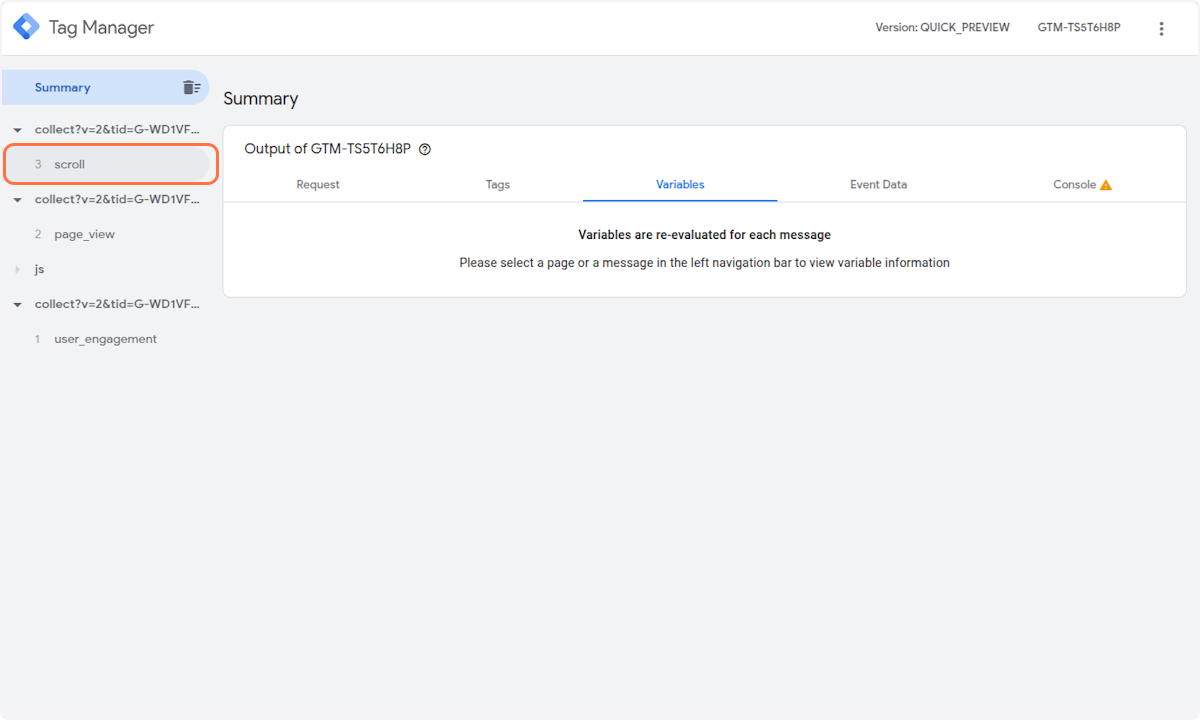Viewport: 1200px width, 720px height.
Task: Click the Console warning triangle icon
Action: pos(1106,185)
